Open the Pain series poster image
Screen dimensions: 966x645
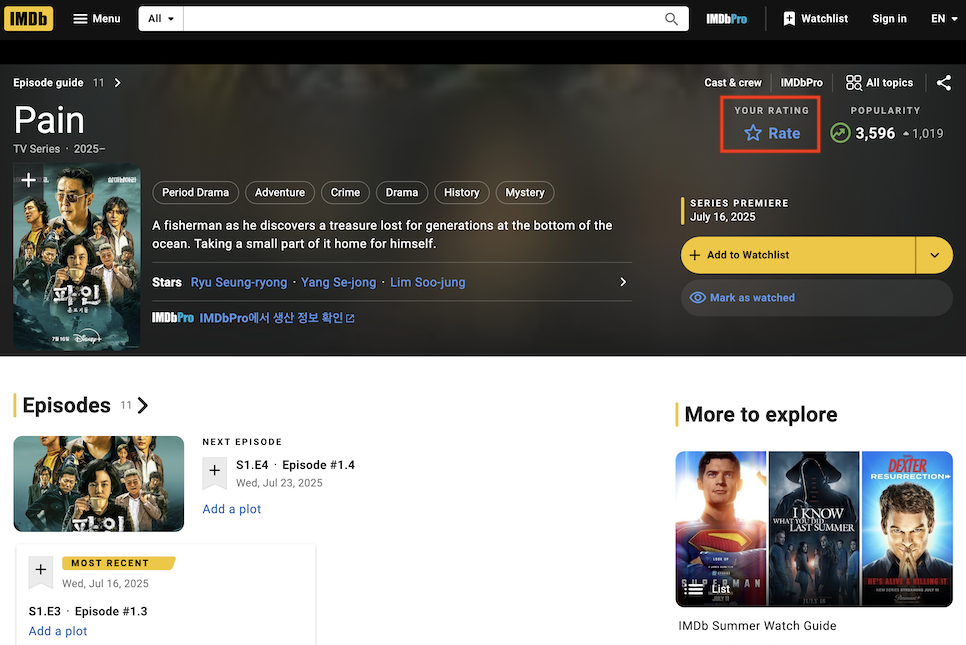click(x=77, y=258)
